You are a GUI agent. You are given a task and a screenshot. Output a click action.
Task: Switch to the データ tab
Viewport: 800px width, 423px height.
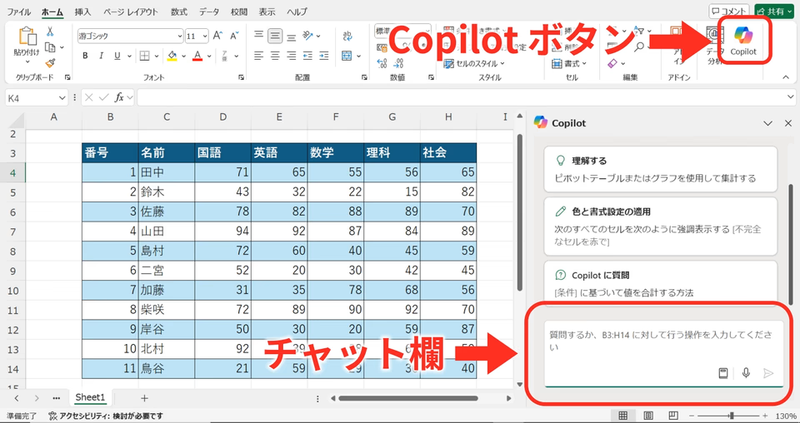[209, 11]
